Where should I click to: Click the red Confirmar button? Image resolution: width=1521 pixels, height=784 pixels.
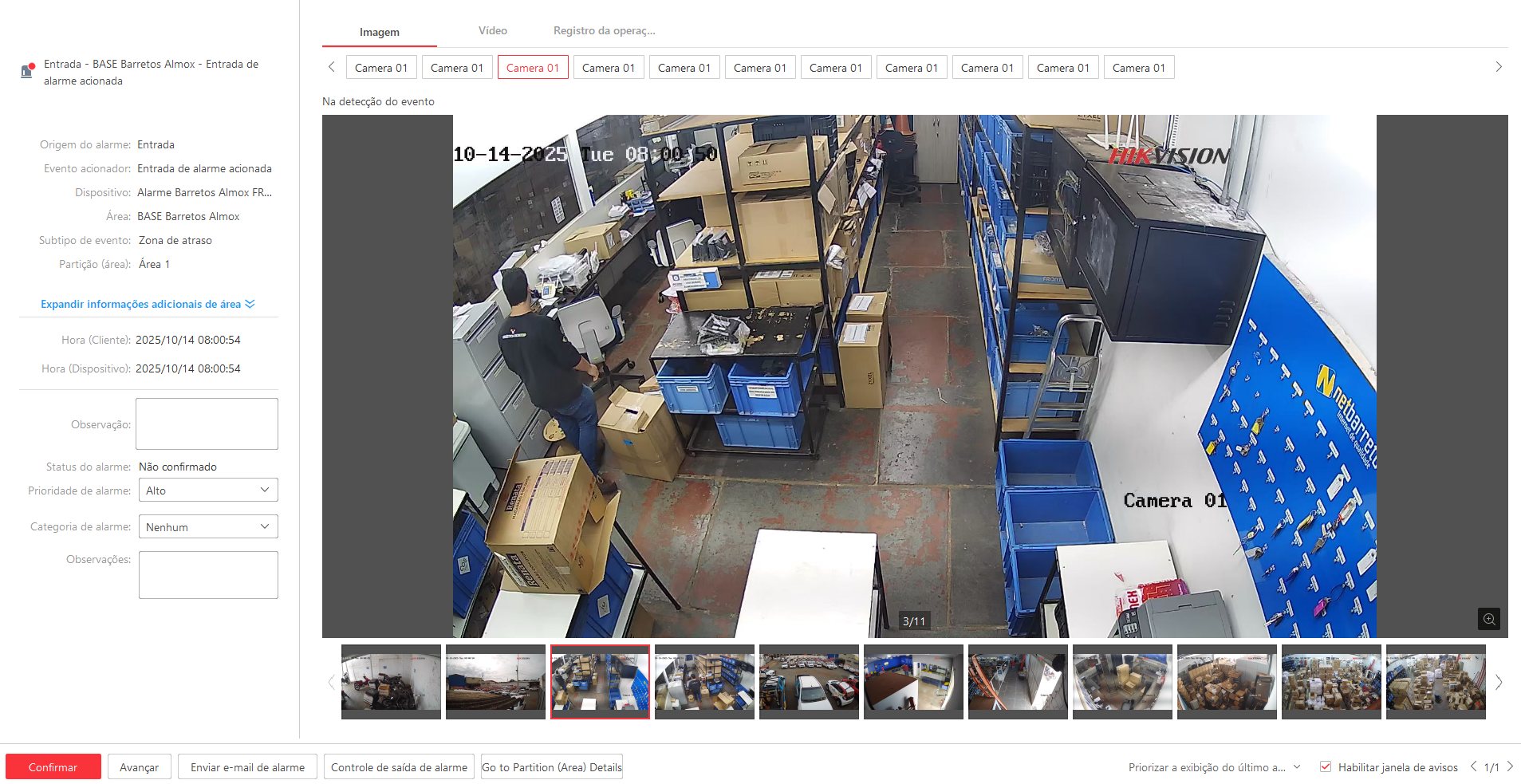click(x=53, y=767)
